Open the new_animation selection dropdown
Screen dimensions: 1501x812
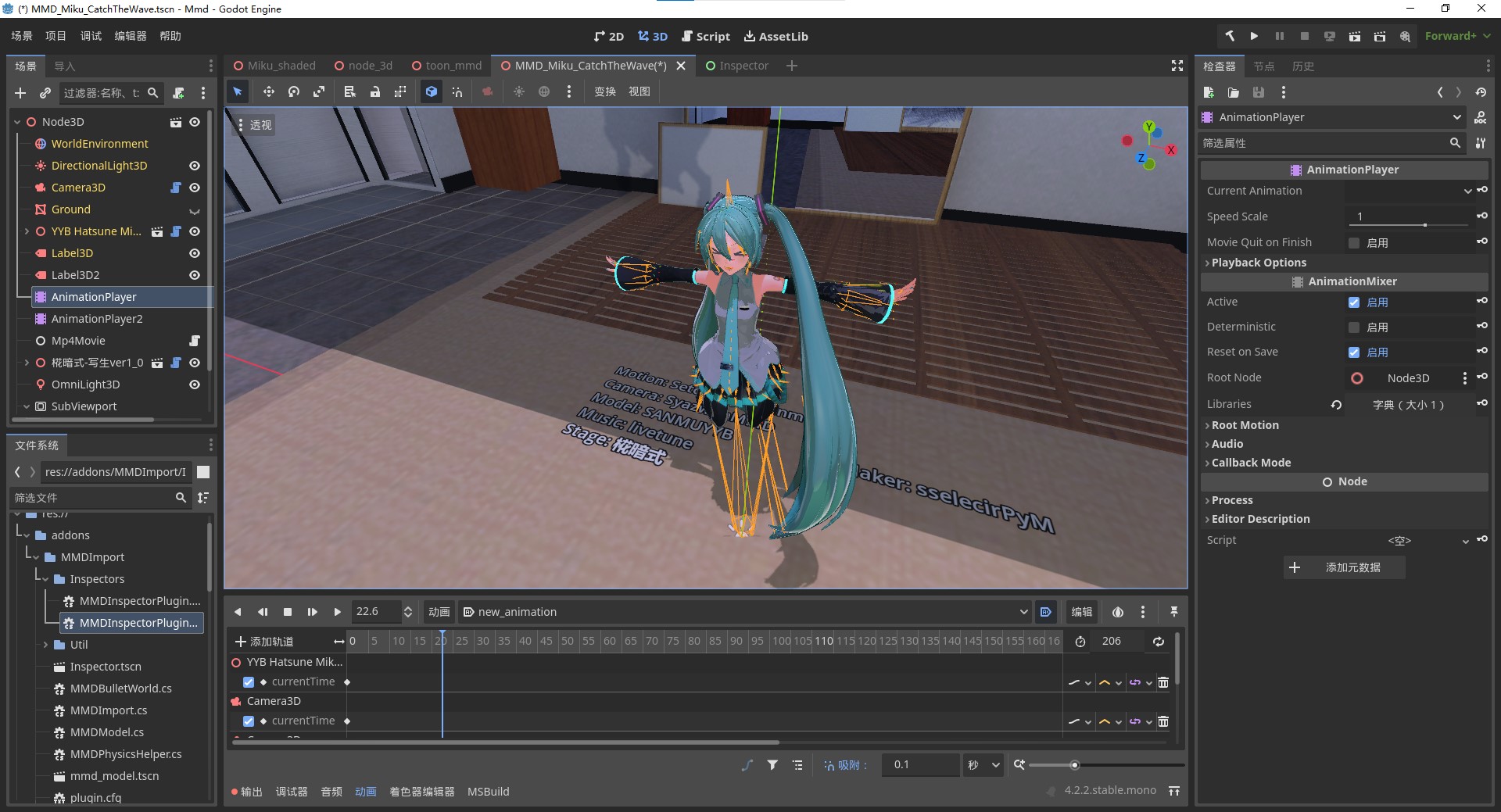tap(746, 612)
